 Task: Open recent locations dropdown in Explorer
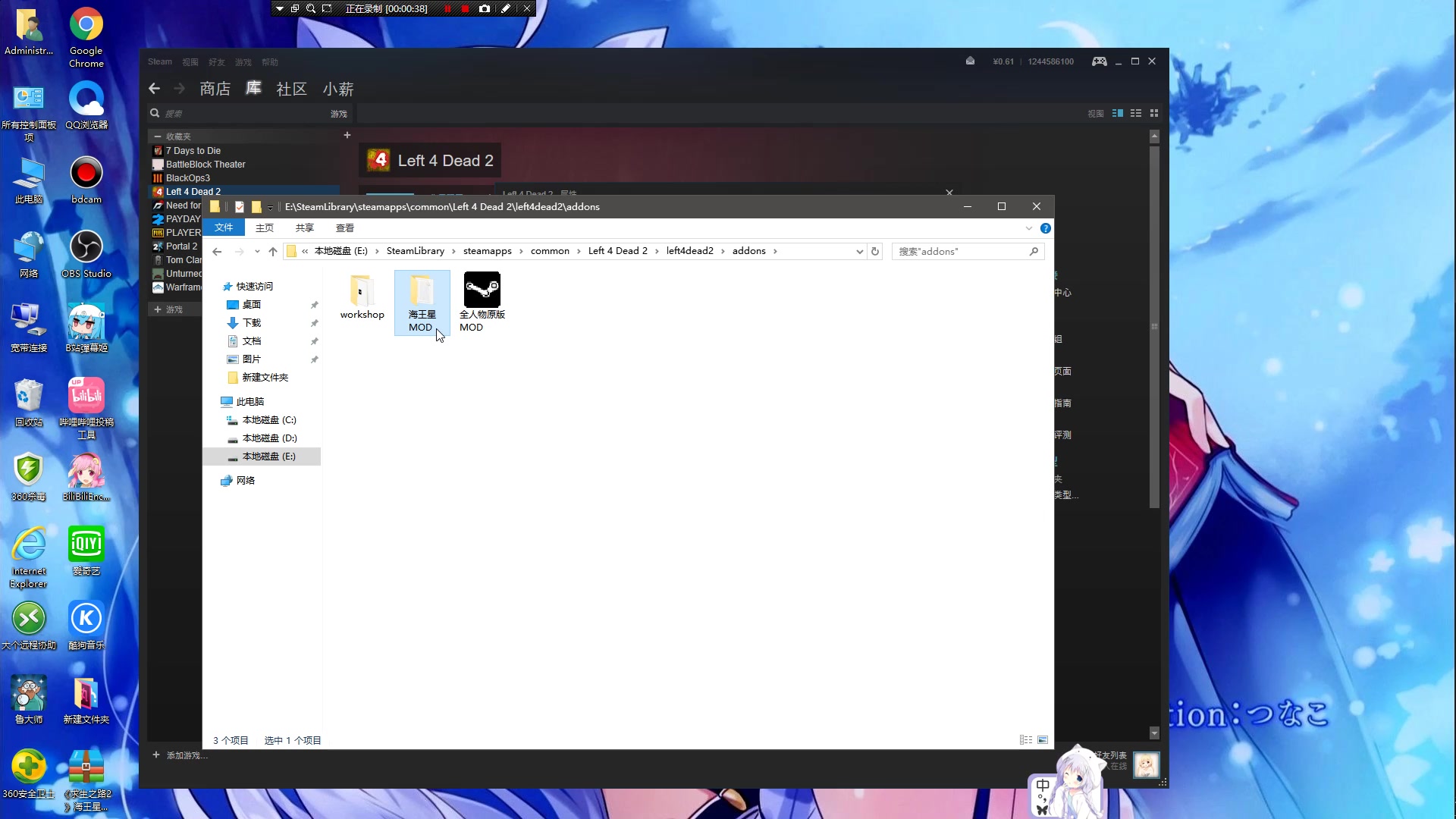257,252
